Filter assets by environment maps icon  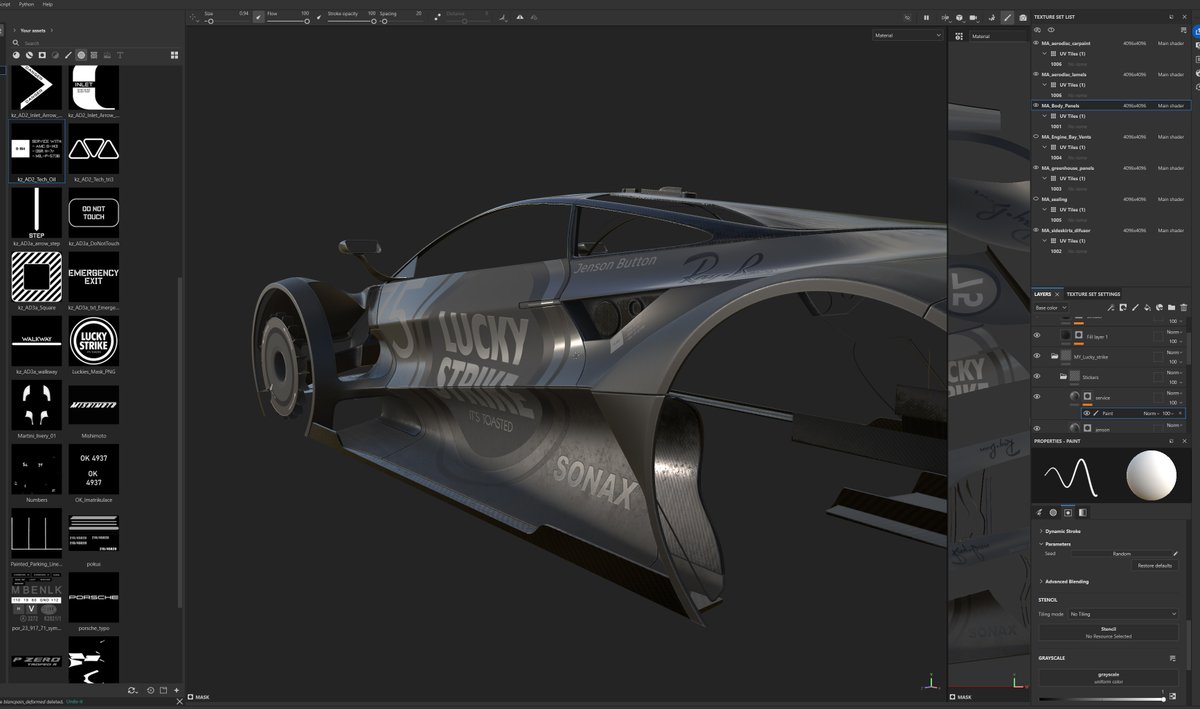point(107,55)
